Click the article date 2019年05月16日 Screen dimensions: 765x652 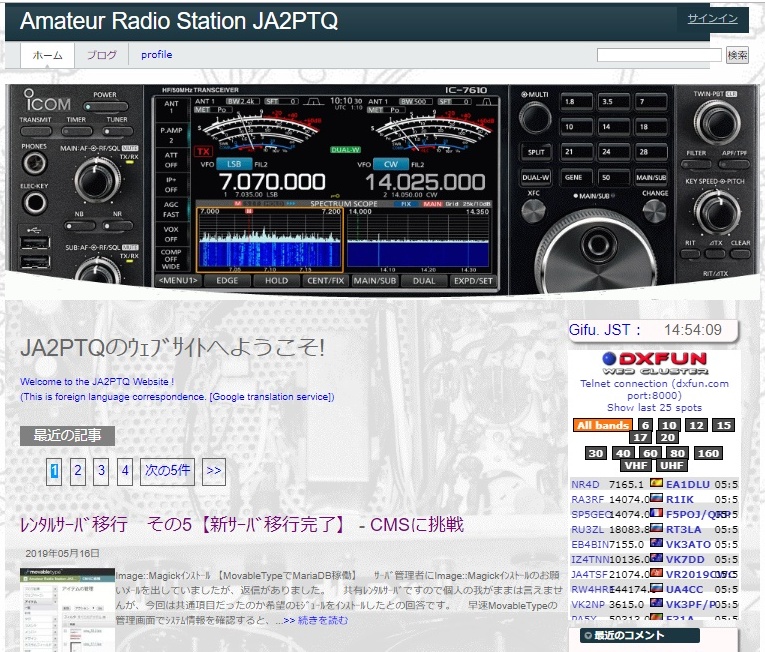pos(62,553)
